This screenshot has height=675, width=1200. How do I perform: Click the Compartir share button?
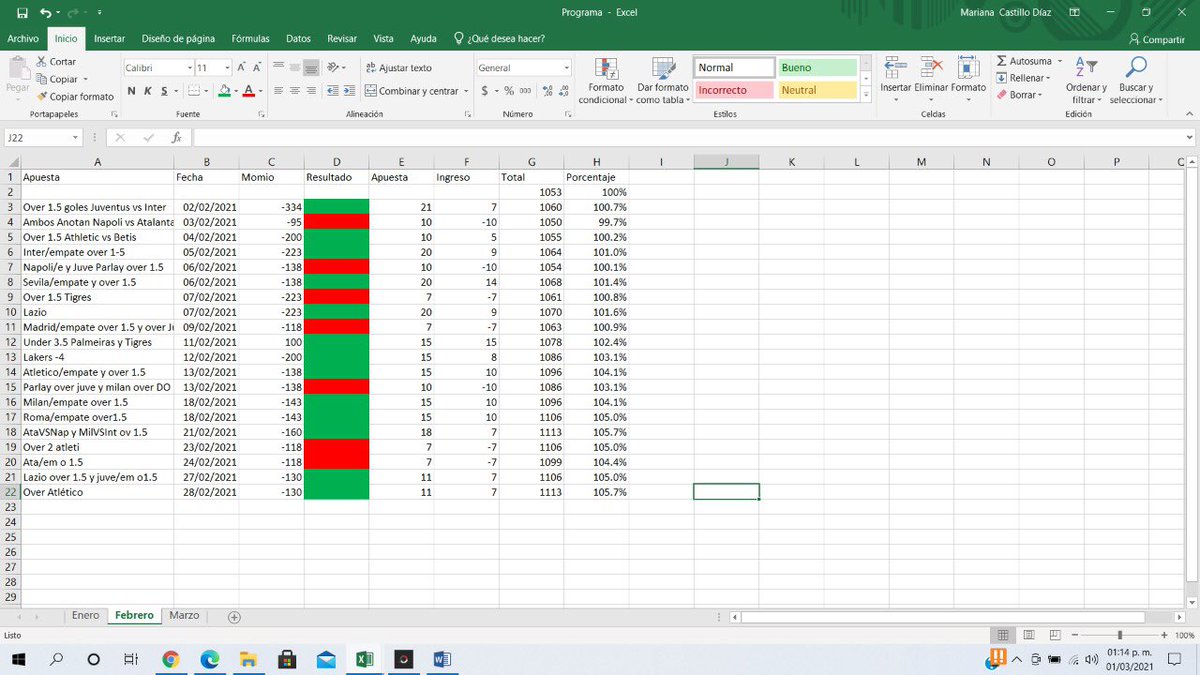1157,39
